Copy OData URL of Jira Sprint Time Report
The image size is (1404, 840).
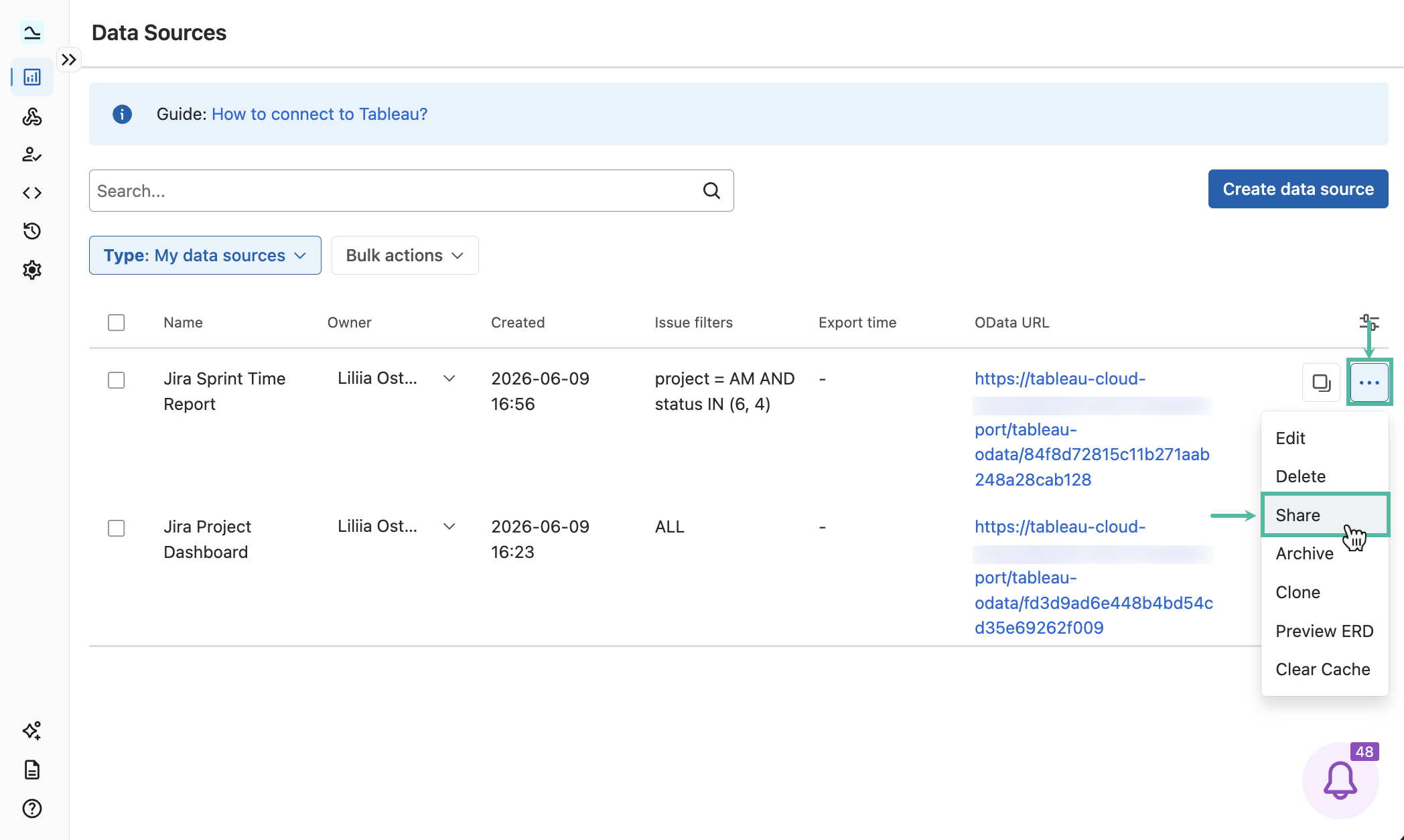[1321, 382]
